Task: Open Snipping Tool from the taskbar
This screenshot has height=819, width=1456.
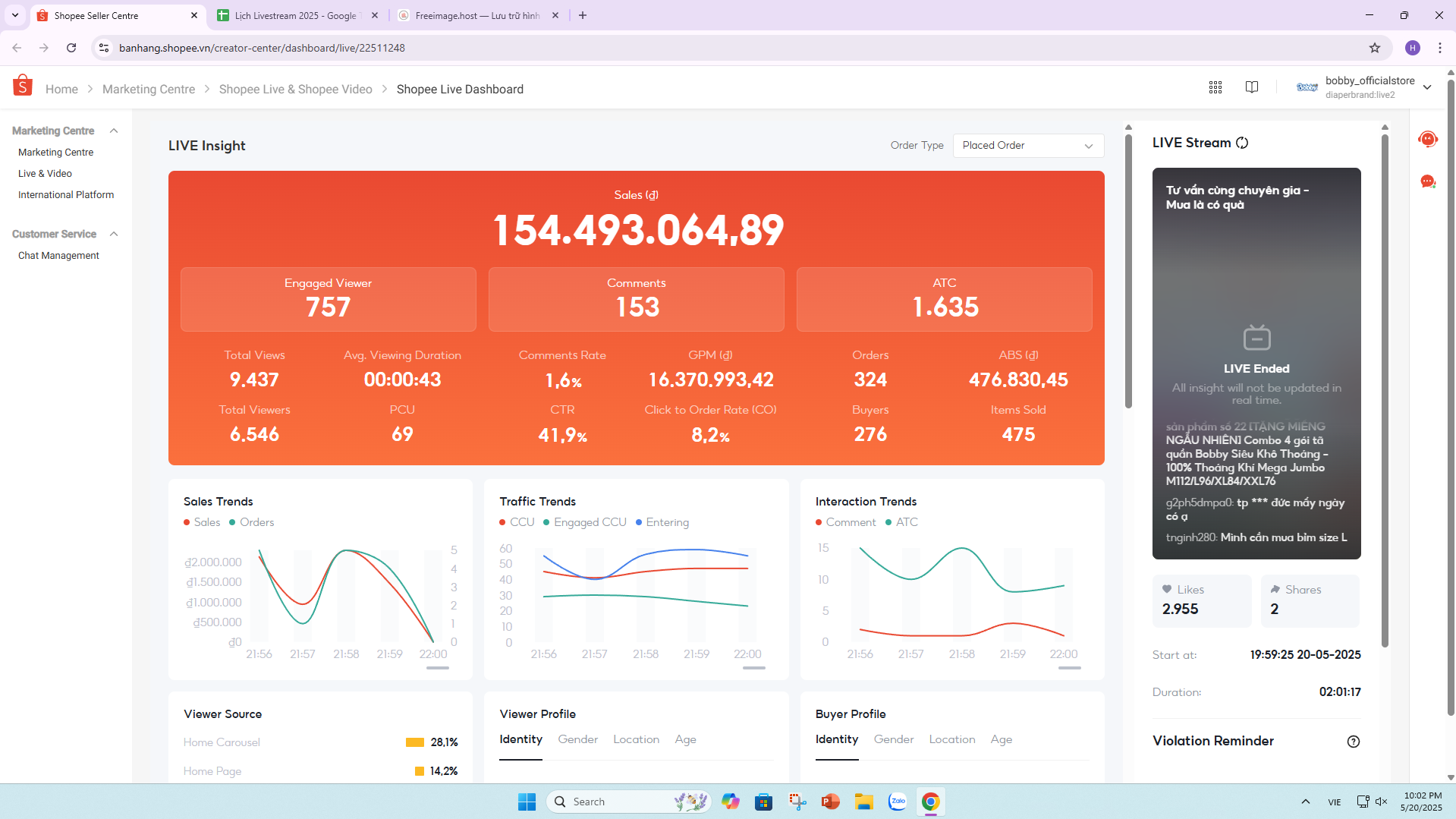Action: (797, 802)
